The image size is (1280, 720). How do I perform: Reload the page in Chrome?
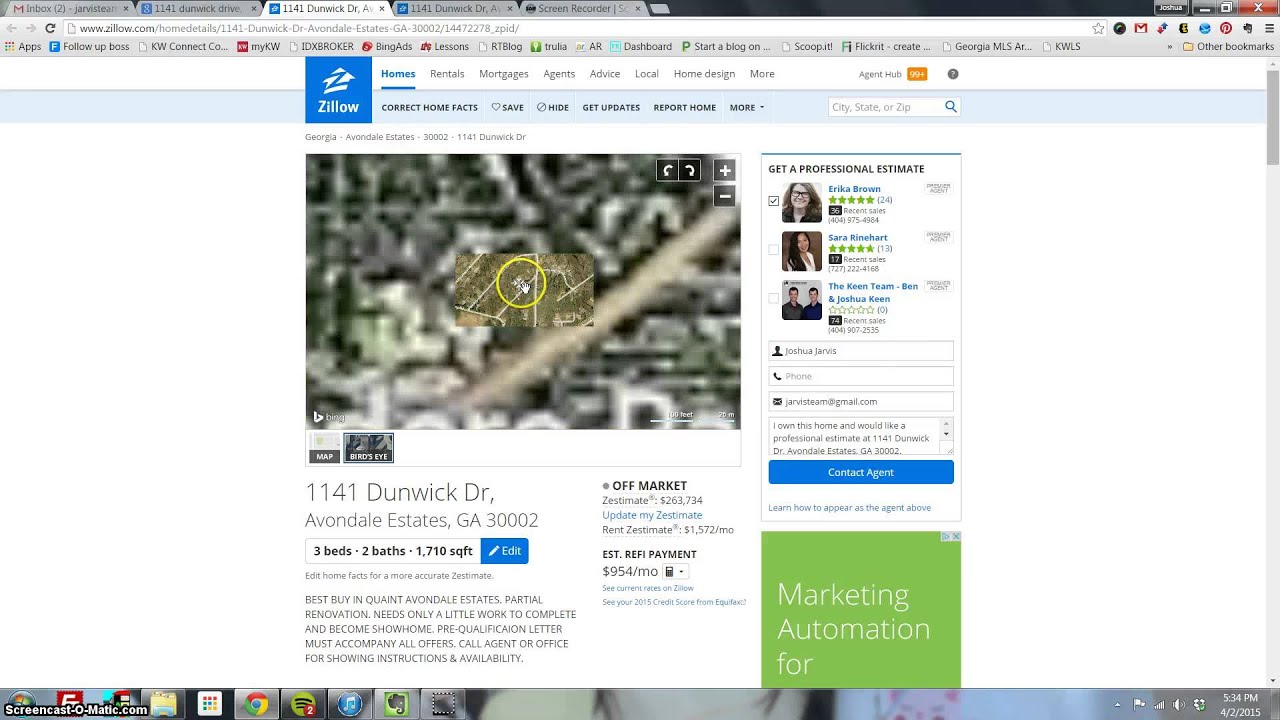pos(50,28)
